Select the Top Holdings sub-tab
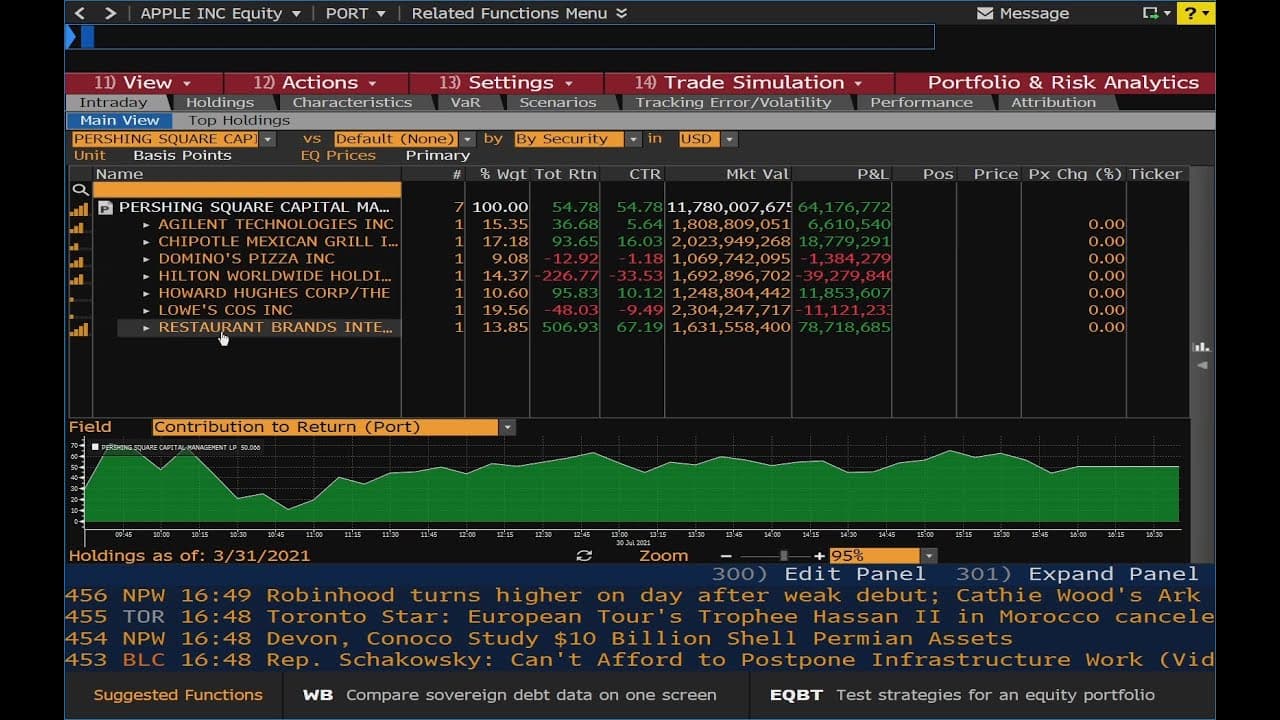The height and width of the screenshot is (720, 1280). [x=238, y=120]
